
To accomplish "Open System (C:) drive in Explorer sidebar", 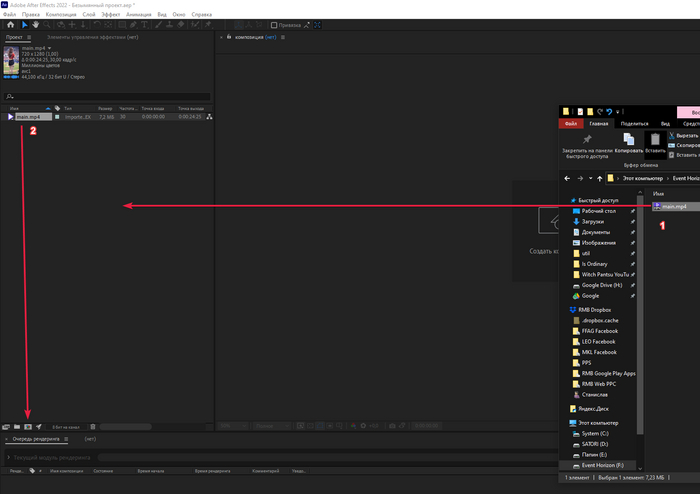I will tap(595, 434).
